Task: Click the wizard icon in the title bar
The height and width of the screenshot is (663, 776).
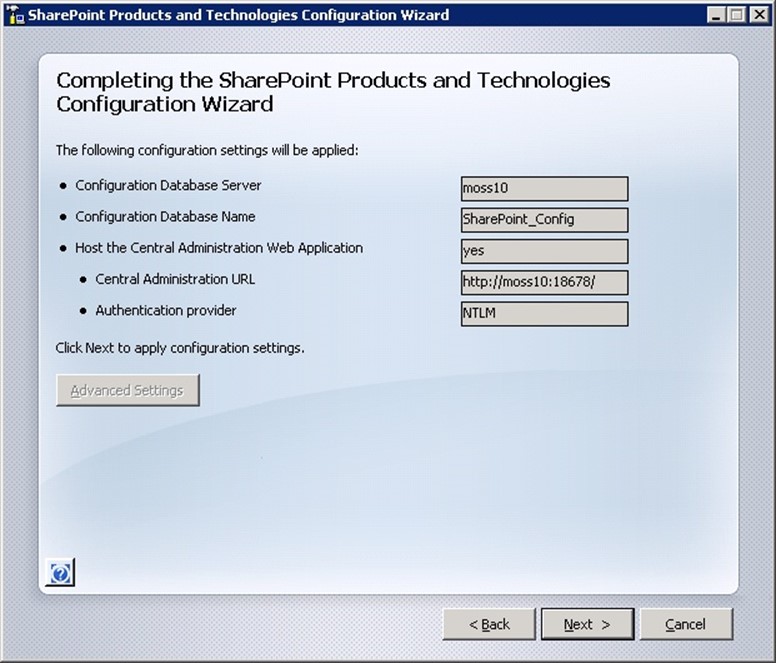Action: point(14,14)
